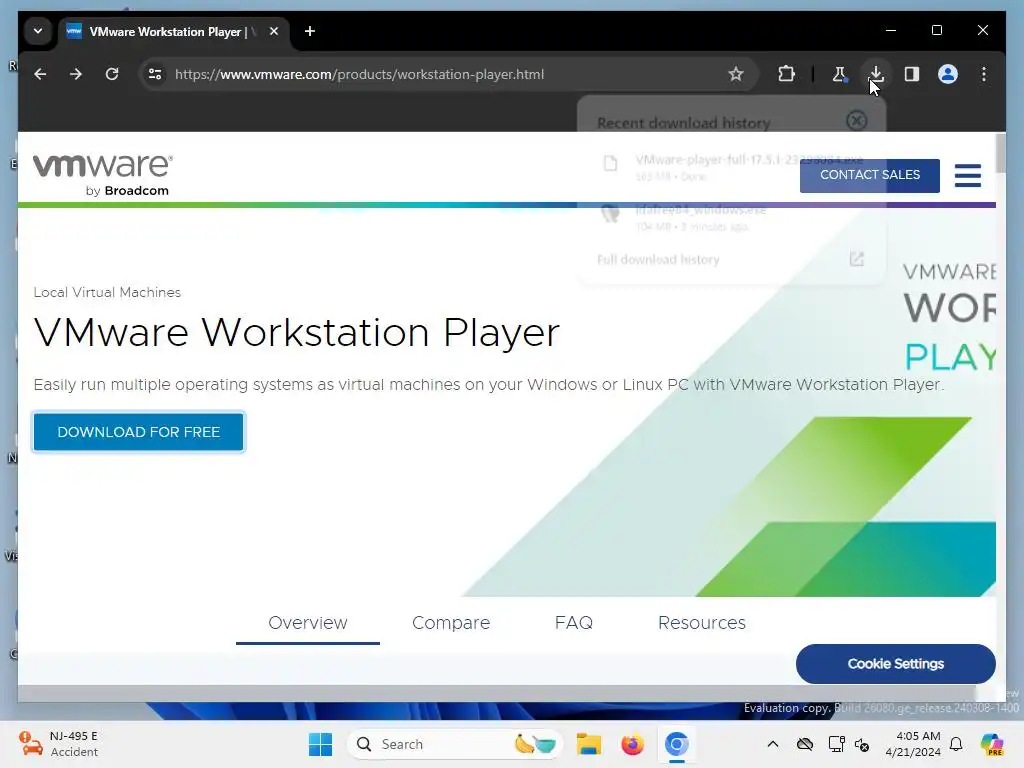Click the taskbar Search box

coord(456,744)
